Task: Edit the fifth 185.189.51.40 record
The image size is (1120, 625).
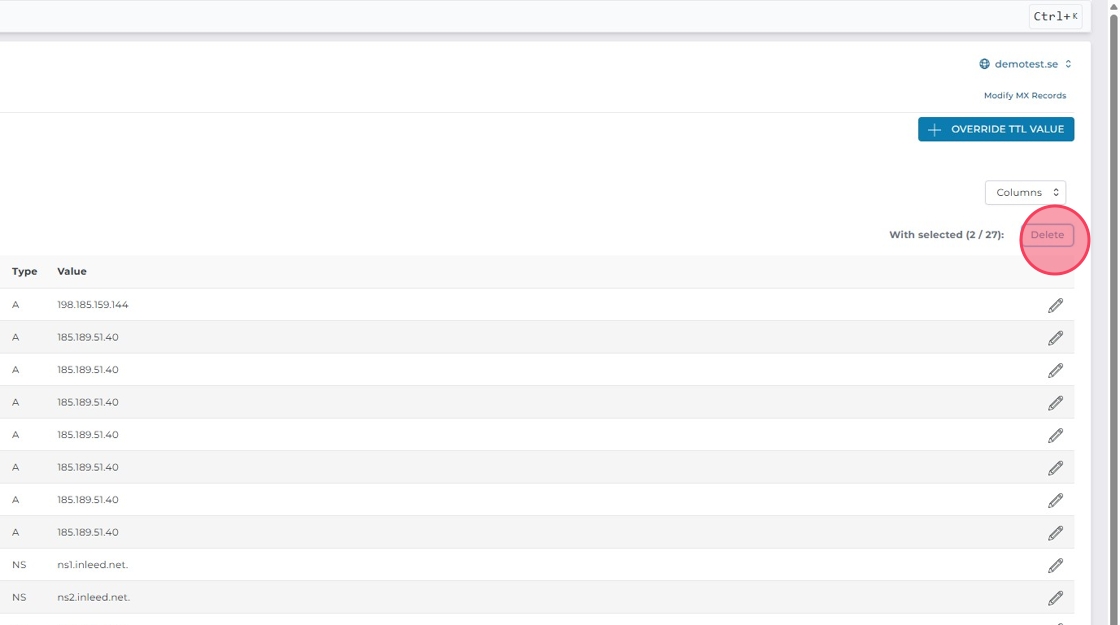Action: tap(1055, 468)
